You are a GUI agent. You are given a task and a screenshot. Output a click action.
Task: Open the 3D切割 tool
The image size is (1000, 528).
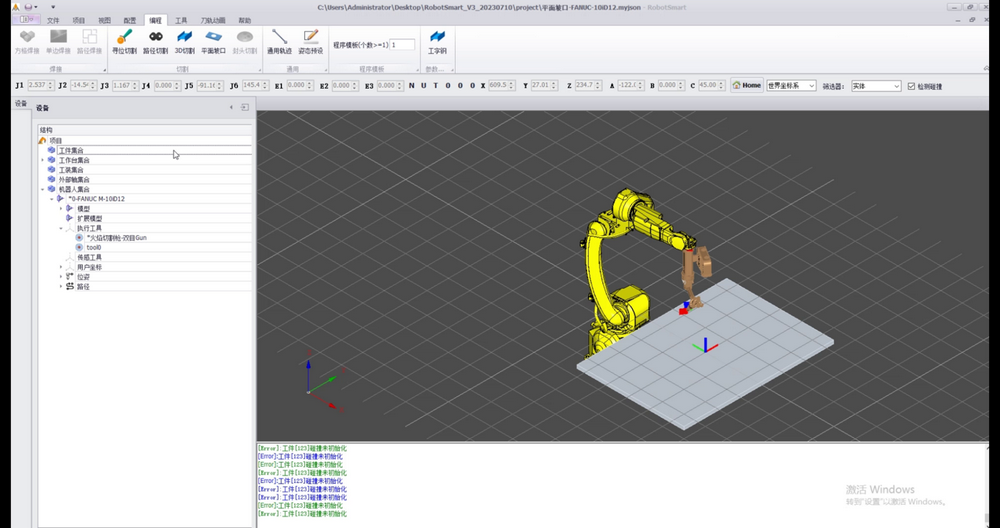tap(185, 37)
